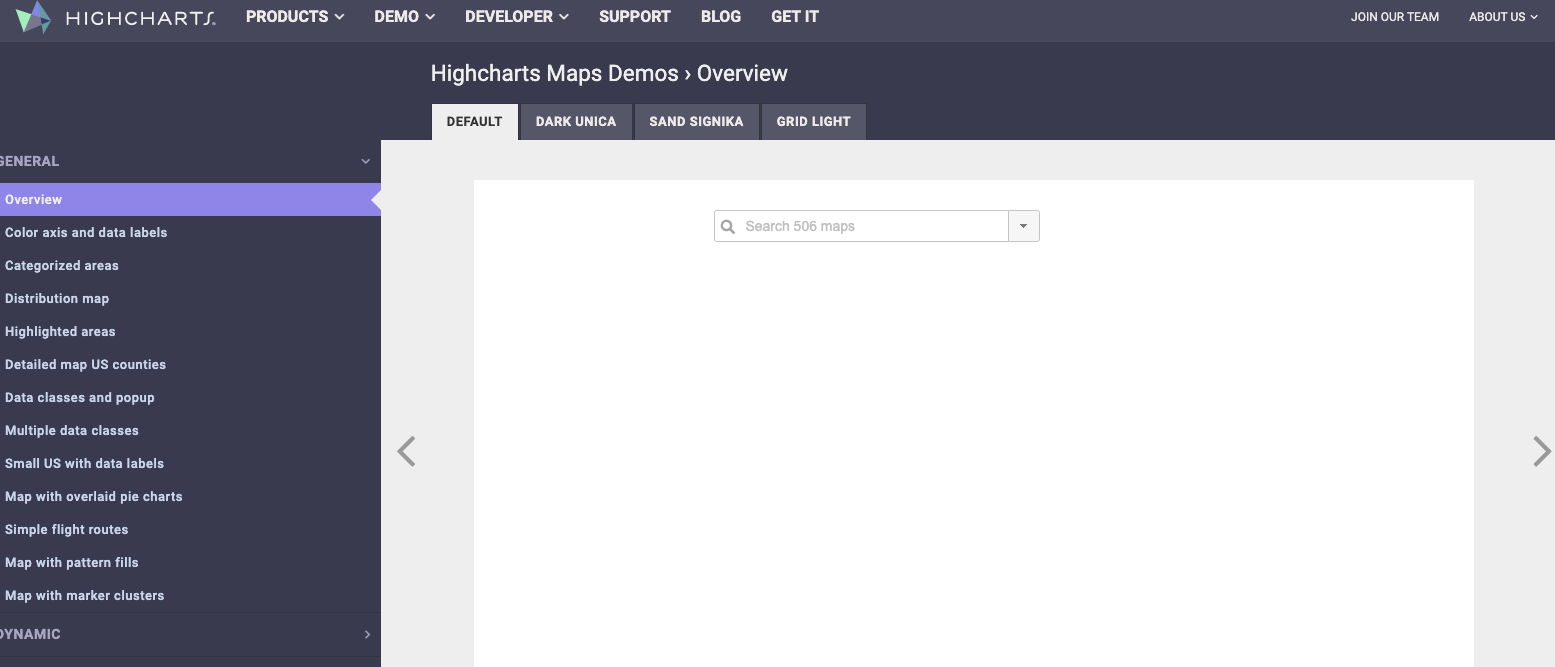Click the Highcharts logo icon

[34, 18]
